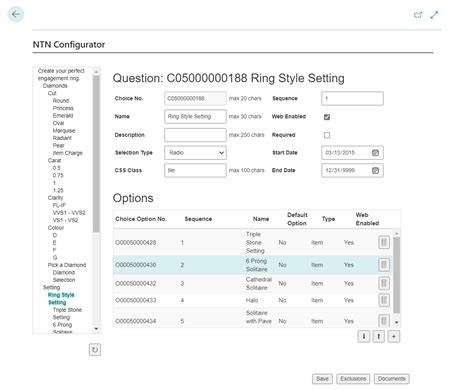Image resolution: width=474 pixels, height=390 pixels.
Task: Go back with the arrow button
Action: tap(16, 14)
